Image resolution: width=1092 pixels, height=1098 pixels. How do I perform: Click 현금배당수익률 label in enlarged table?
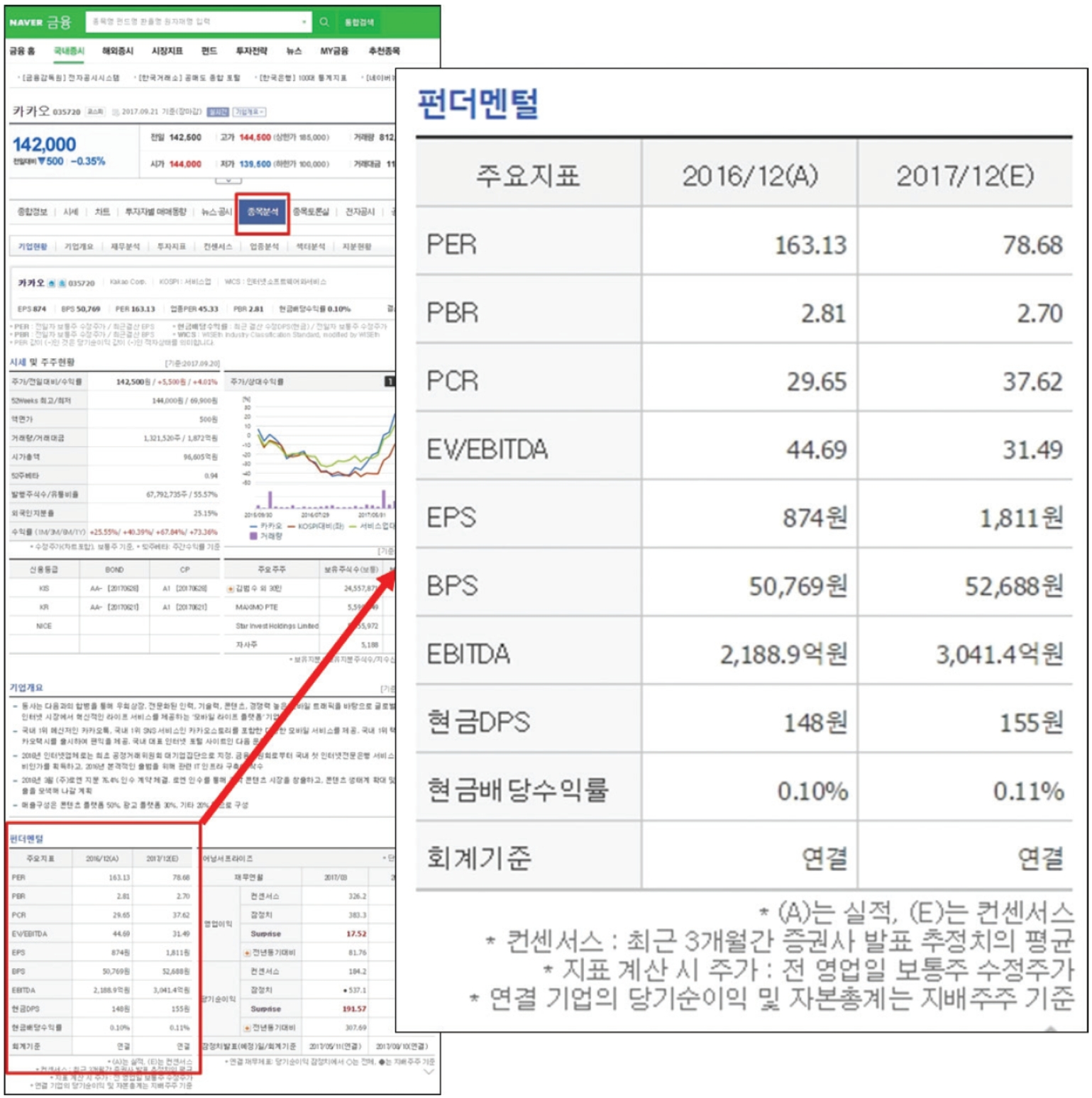tap(517, 790)
